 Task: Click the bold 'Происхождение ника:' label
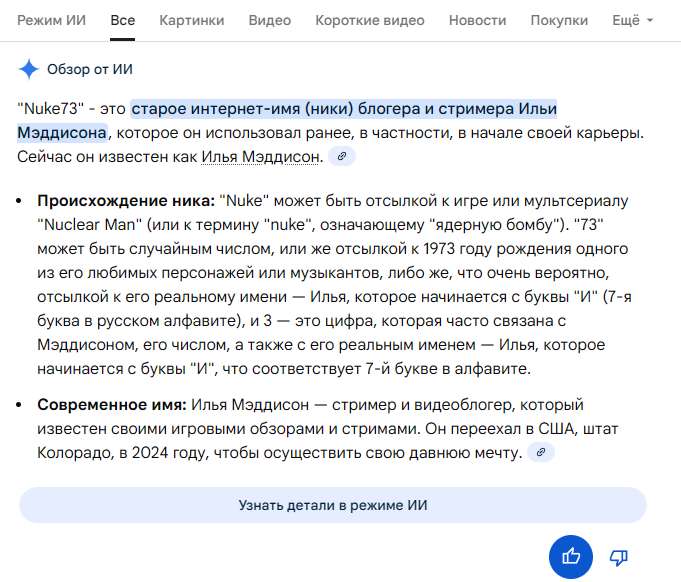[x=126, y=201]
